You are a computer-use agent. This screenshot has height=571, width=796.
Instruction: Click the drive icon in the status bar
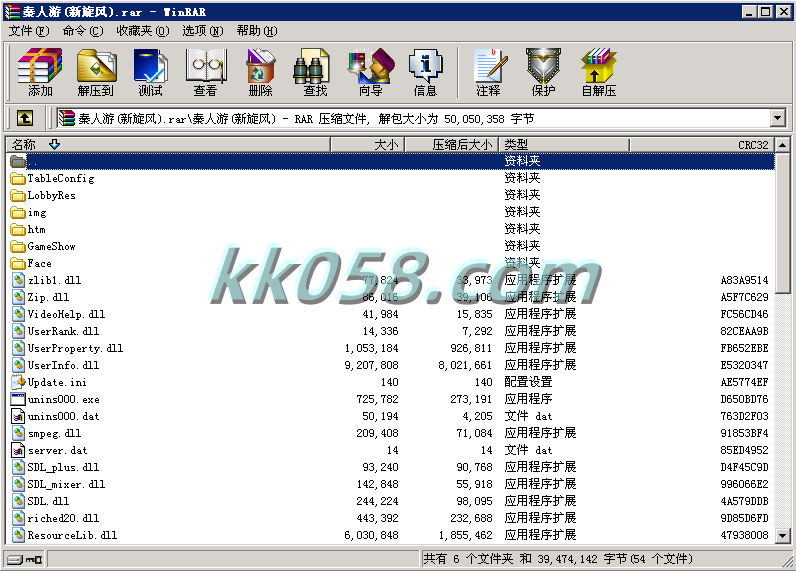point(15,559)
